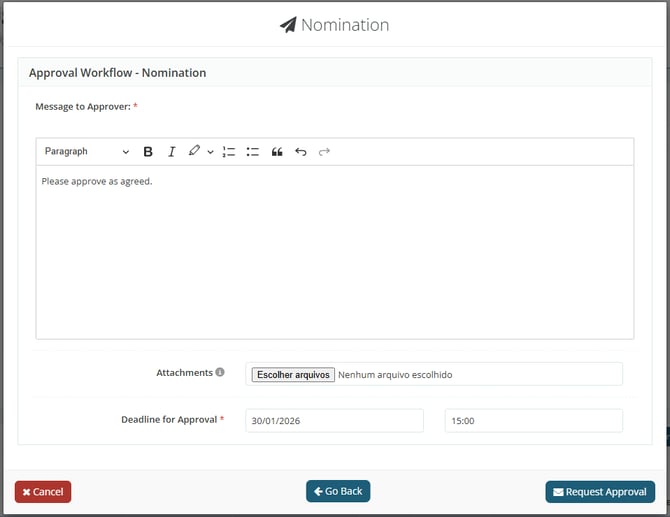The image size is (670, 517).
Task: Open the Paragraph style dropdown
Action: tap(86, 152)
